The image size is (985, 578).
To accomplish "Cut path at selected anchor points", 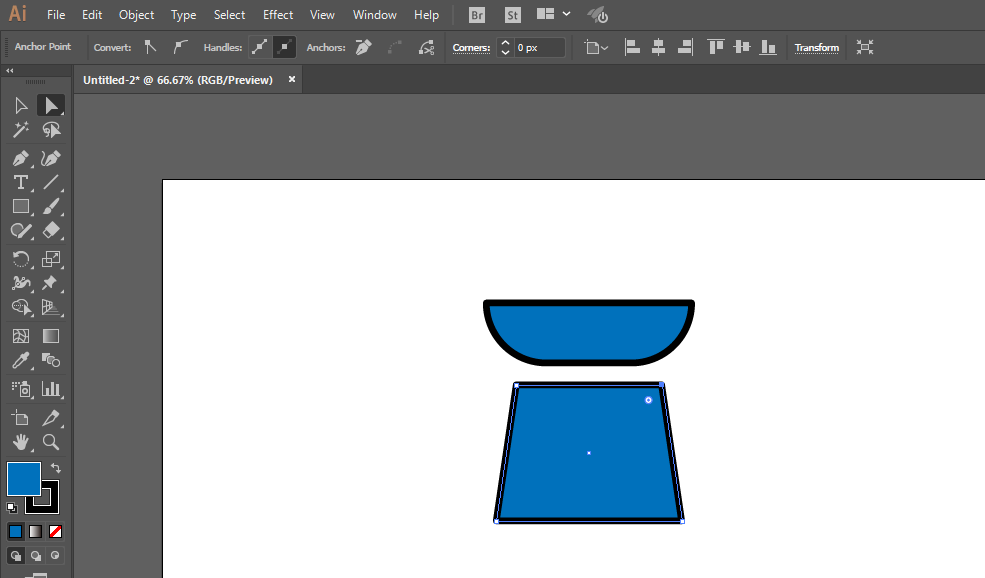I will (x=427, y=47).
